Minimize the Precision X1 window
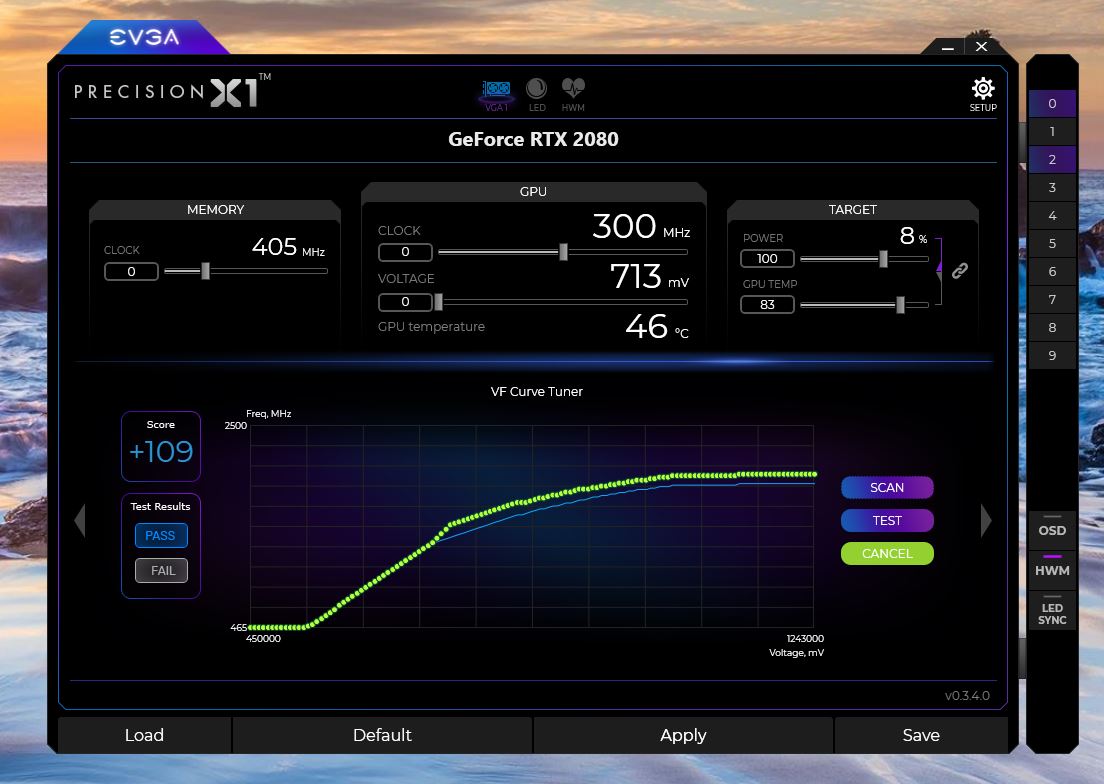 [948, 48]
